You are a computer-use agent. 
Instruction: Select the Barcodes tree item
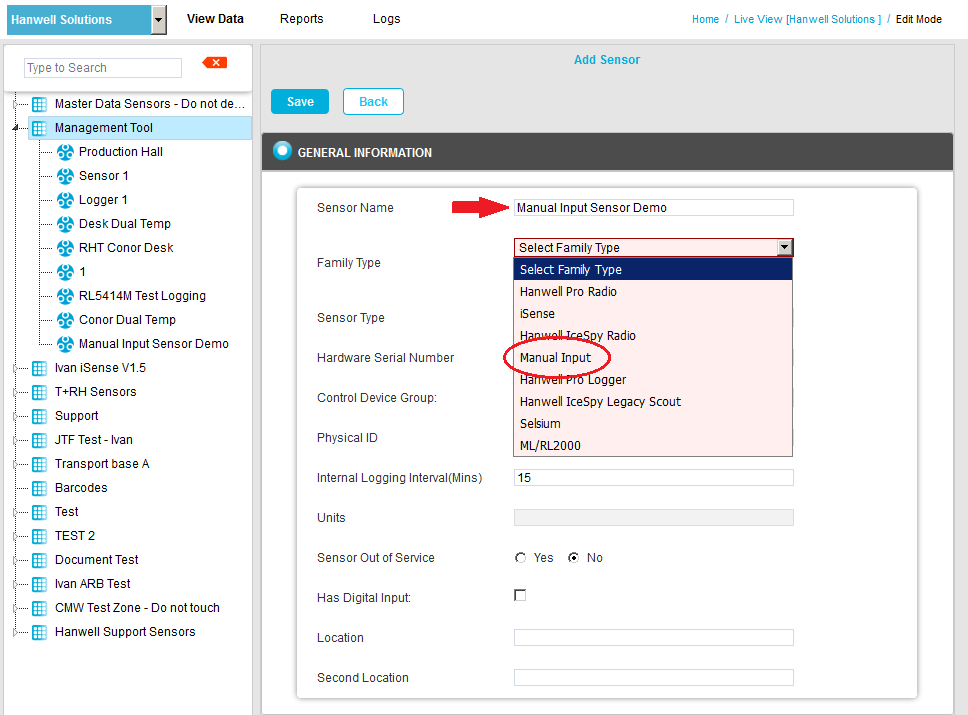pos(81,488)
